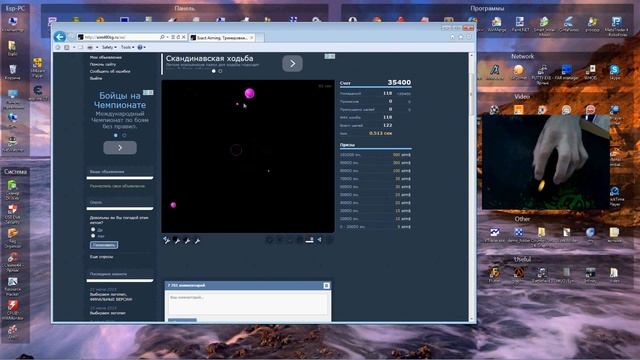Expand the Tools menu in command bar

(x=127, y=47)
